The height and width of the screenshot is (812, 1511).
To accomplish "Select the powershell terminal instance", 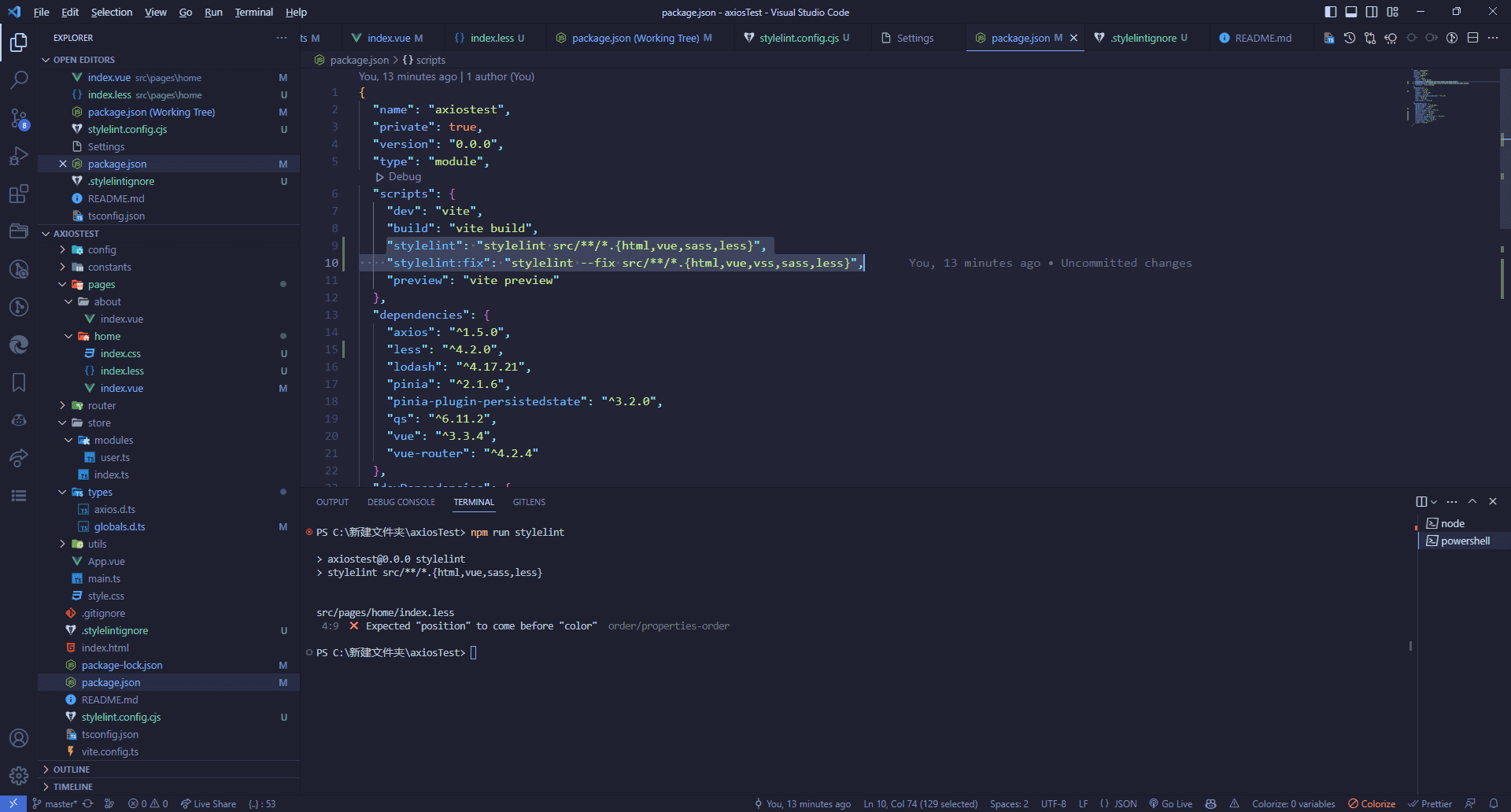I will pyautogui.click(x=1465, y=541).
